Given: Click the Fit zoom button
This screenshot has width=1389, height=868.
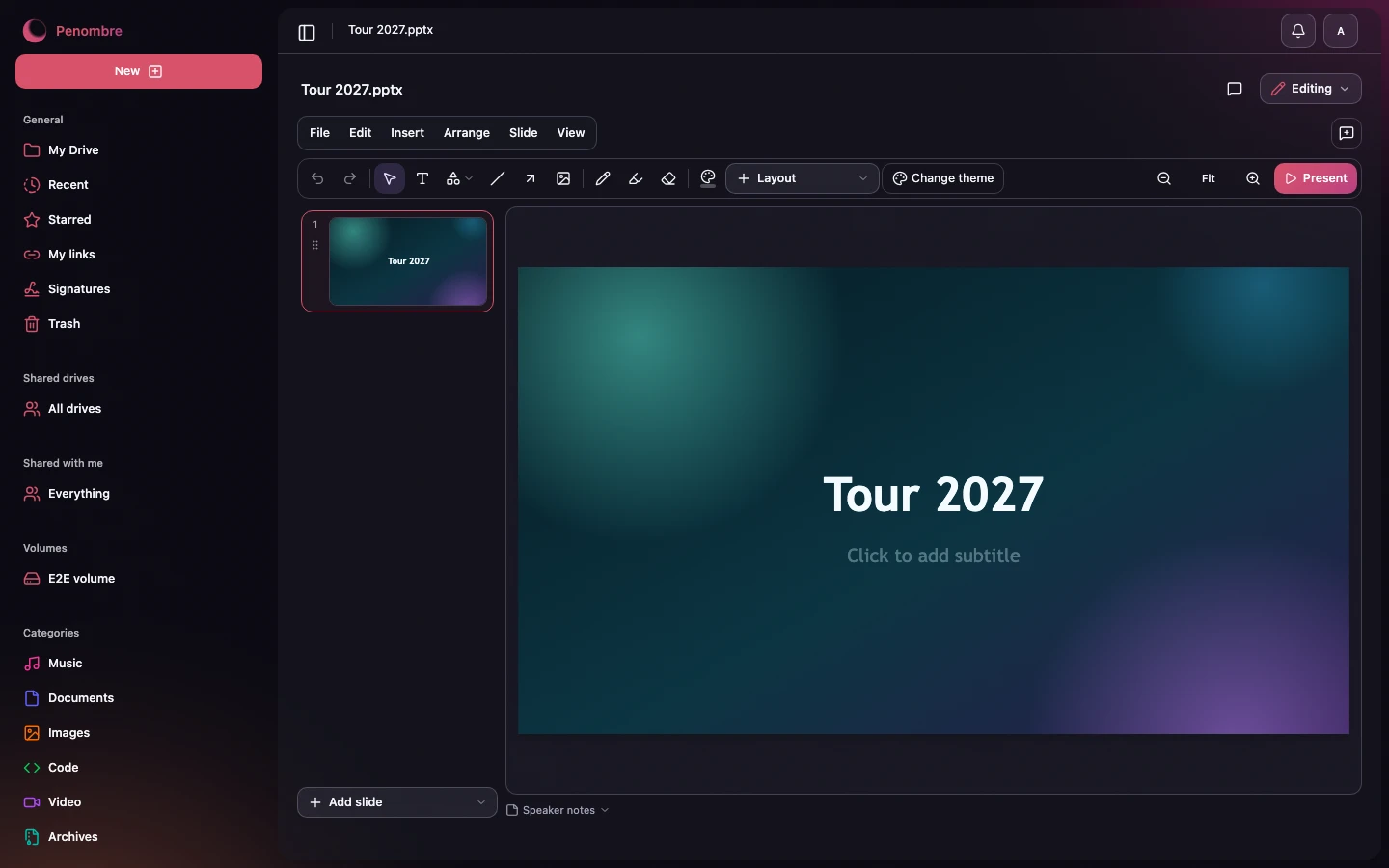Looking at the screenshot, I should point(1209,178).
